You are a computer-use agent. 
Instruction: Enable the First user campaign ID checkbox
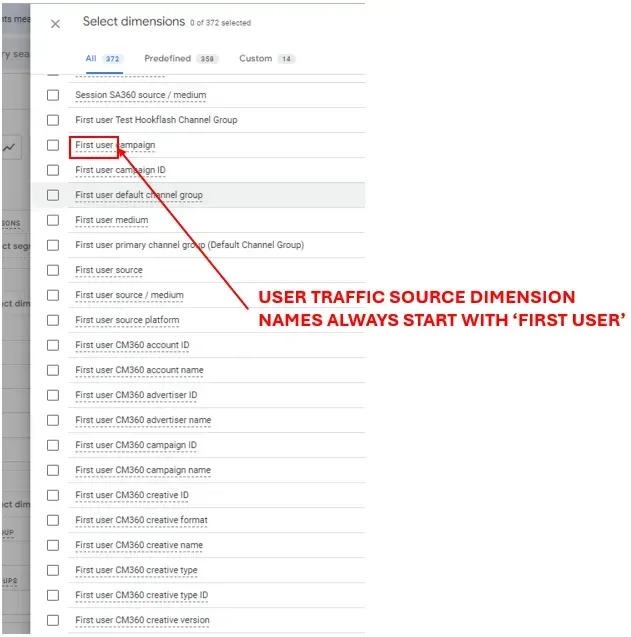pyautogui.click(x=53, y=170)
